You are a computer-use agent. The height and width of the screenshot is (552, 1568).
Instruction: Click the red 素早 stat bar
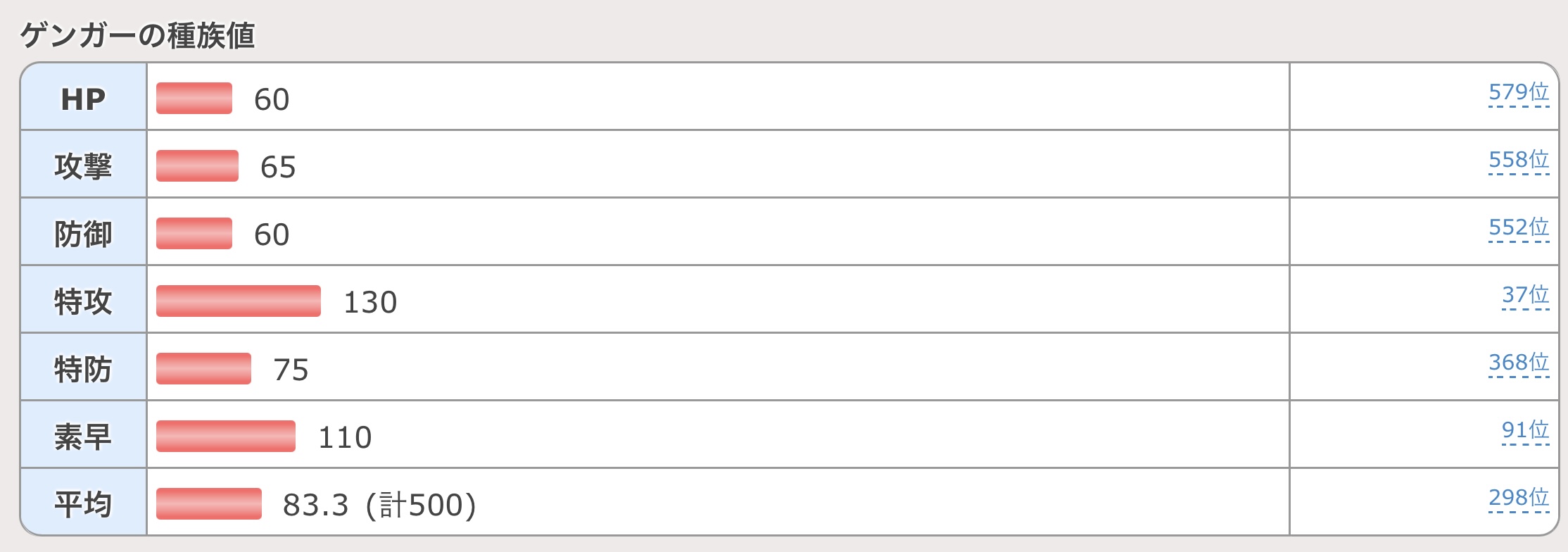coord(225,437)
